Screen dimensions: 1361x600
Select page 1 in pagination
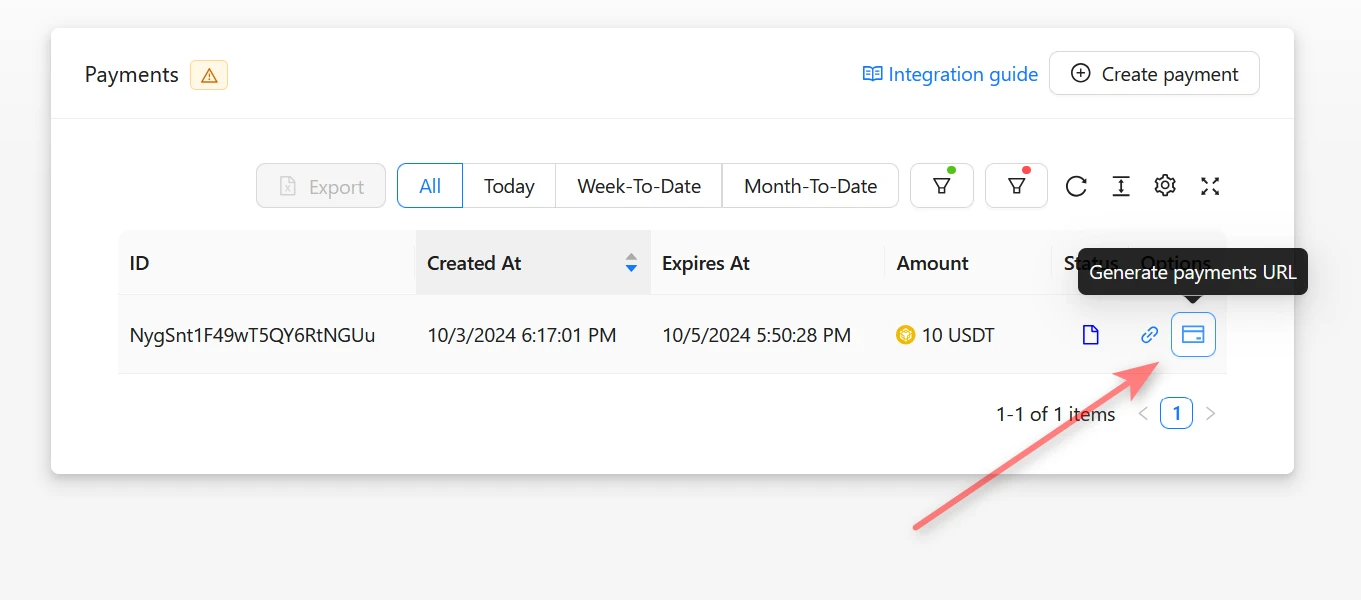tap(1176, 413)
